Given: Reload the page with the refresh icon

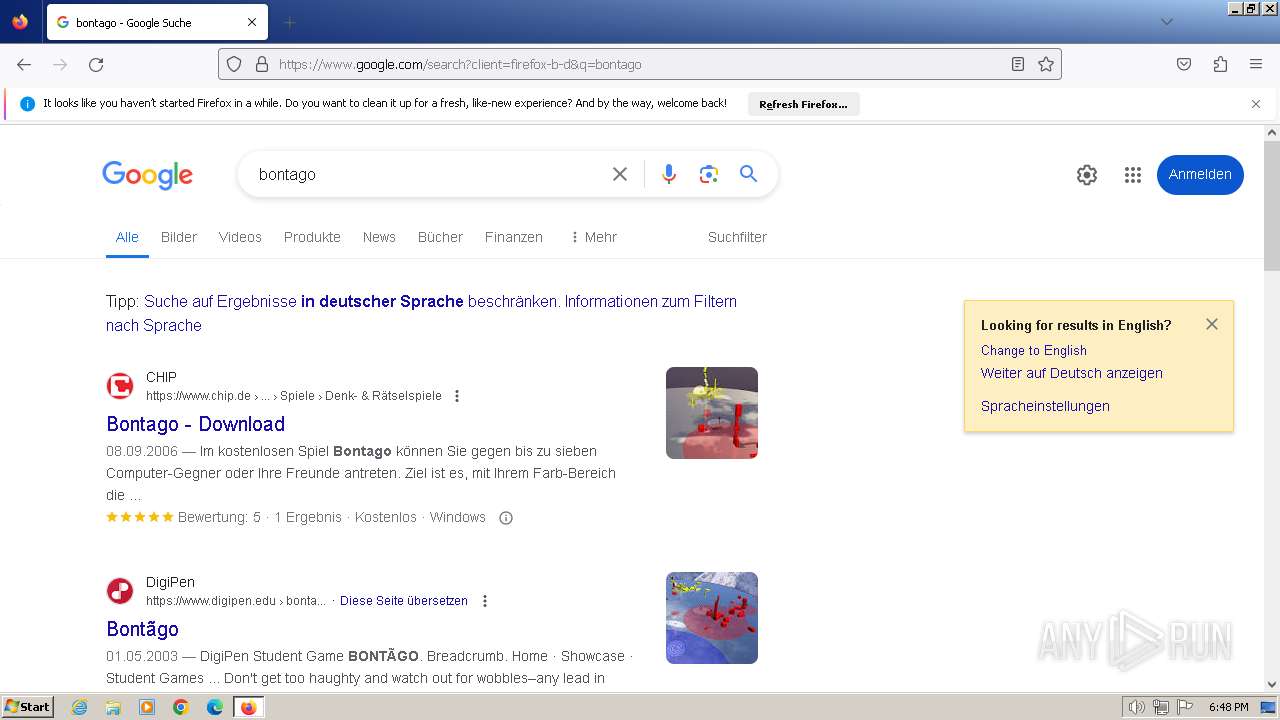Looking at the screenshot, I should click(96, 64).
